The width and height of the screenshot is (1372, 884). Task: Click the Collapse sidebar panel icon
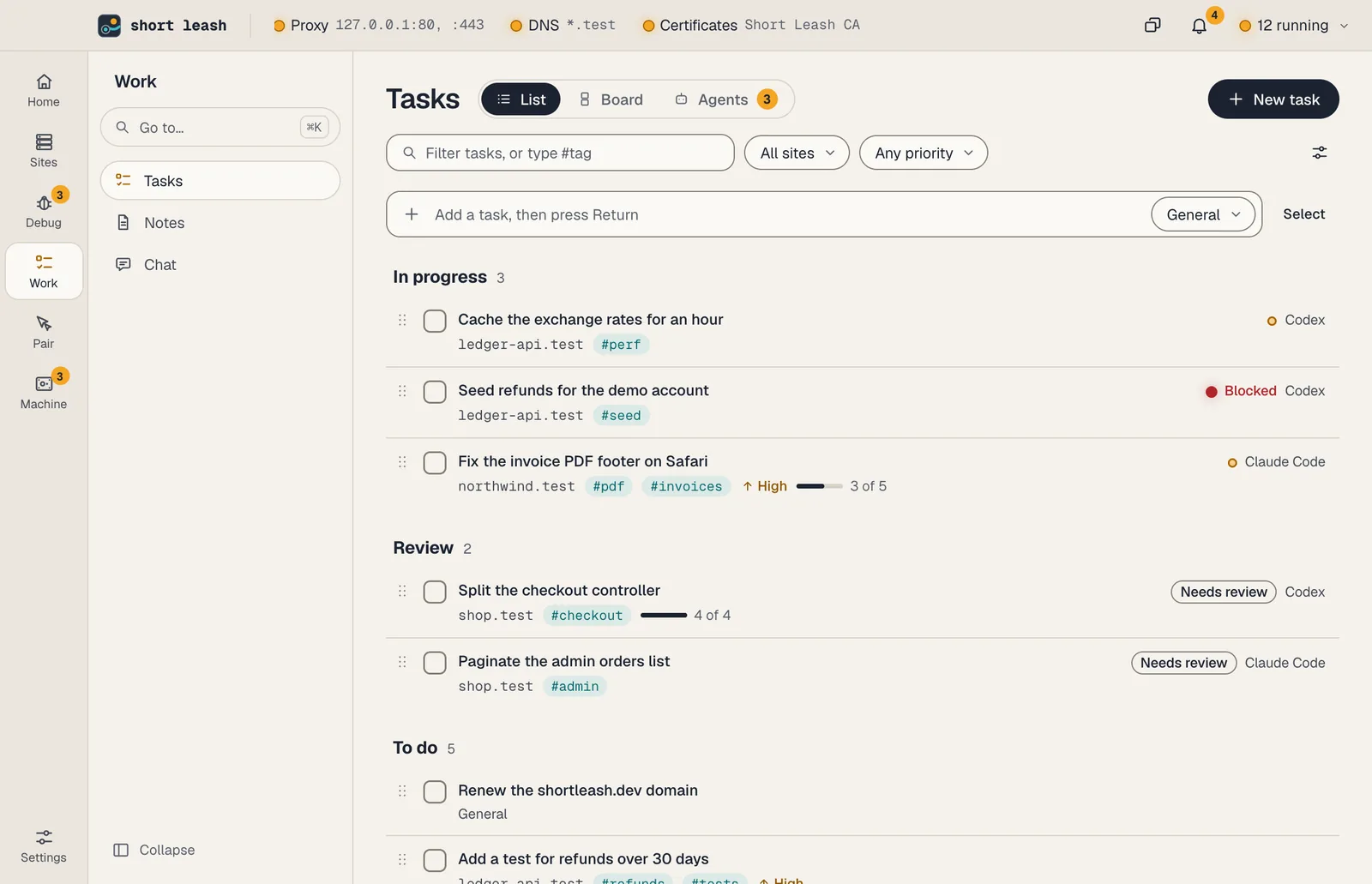click(x=121, y=850)
